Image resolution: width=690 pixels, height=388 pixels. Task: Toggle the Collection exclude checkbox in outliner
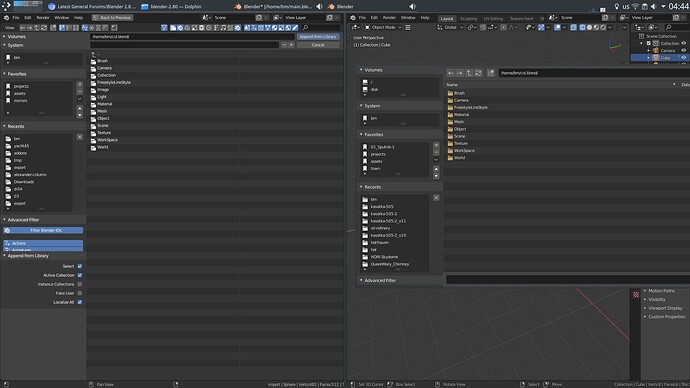[x=648, y=43]
